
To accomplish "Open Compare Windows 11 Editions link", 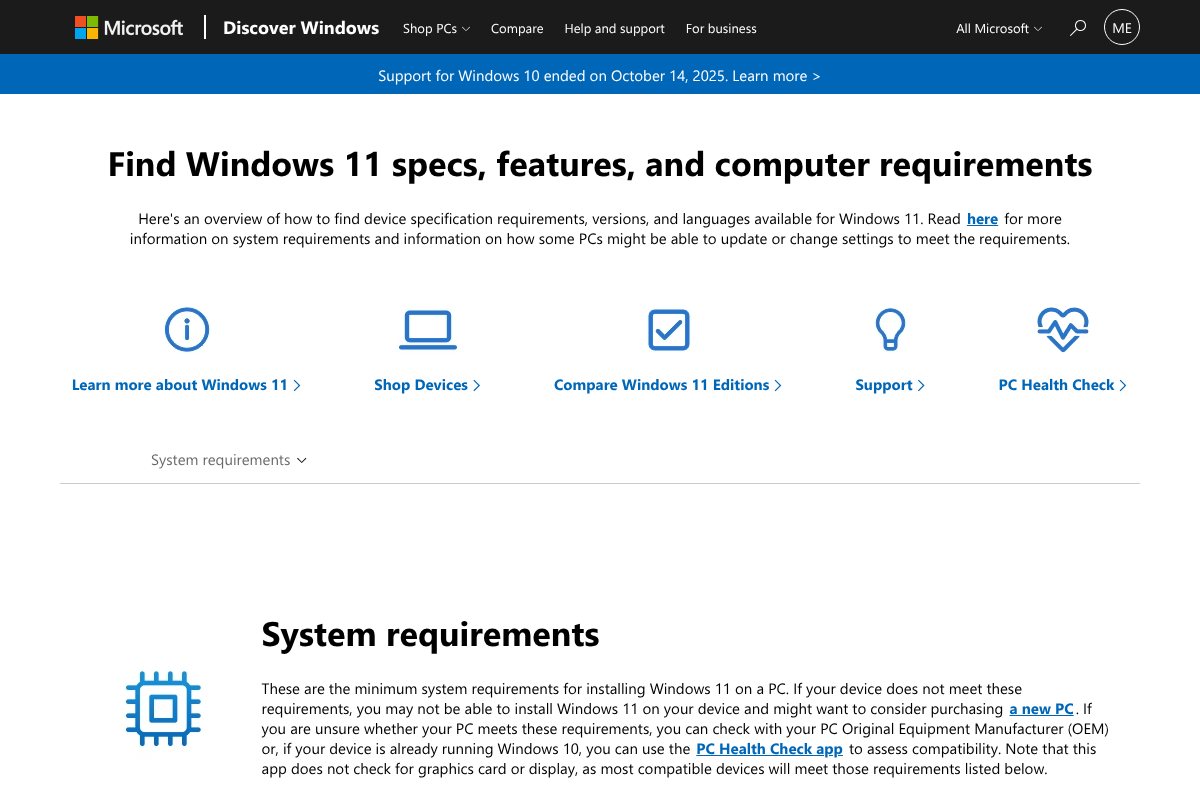I will [668, 385].
